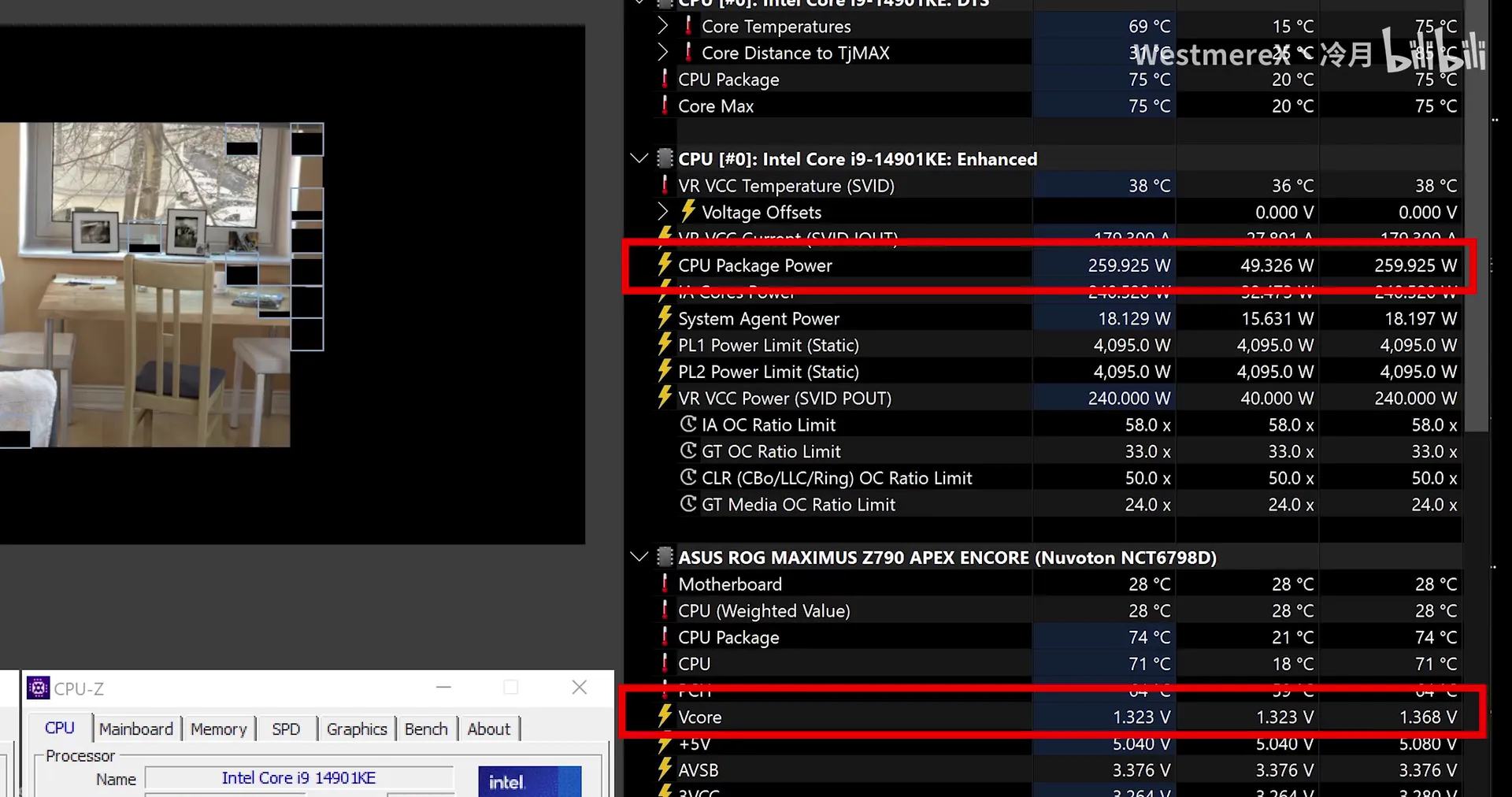Click the Vcore maximum value 1.368 V
The width and height of the screenshot is (1512, 797).
click(1428, 717)
